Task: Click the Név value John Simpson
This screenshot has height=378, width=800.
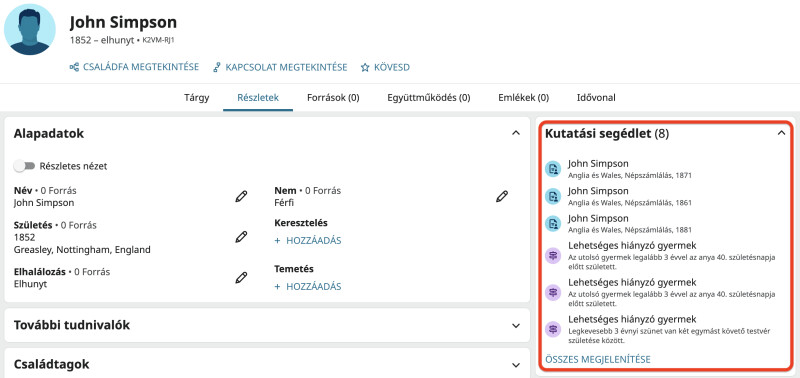Action: (x=44, y=203)
